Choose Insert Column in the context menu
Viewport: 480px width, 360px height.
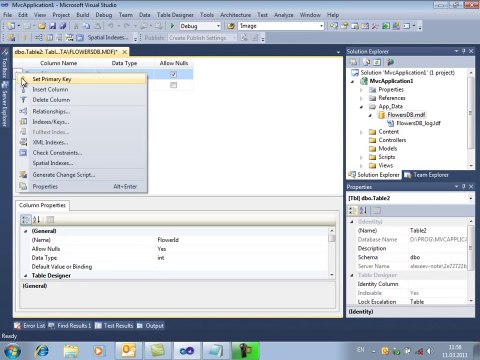point(82,89)
